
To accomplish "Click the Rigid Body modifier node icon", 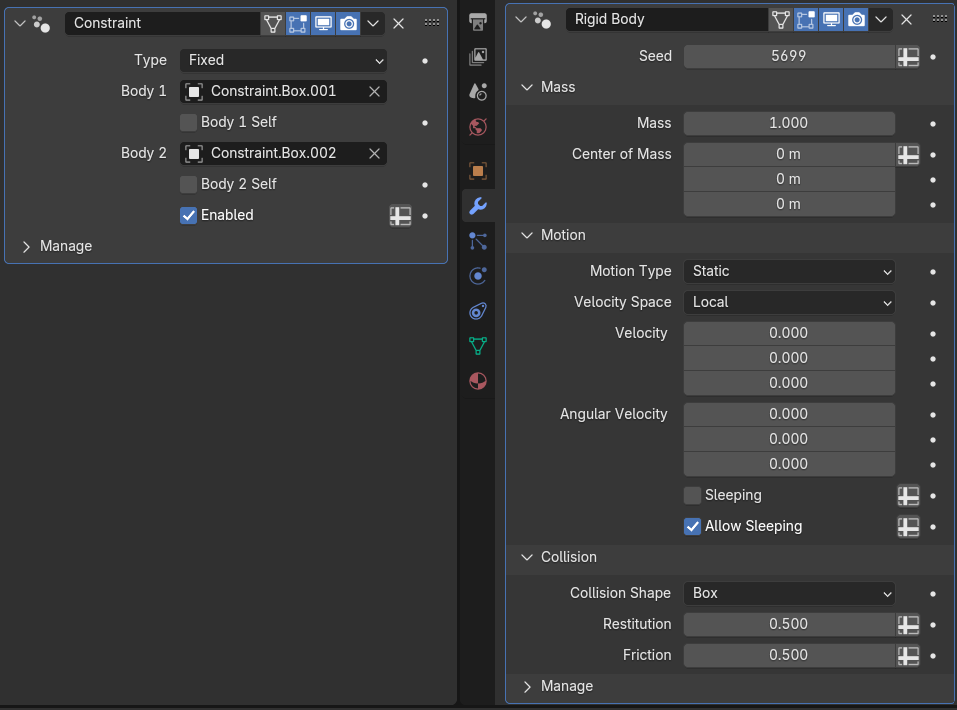I will click(542, 20).
